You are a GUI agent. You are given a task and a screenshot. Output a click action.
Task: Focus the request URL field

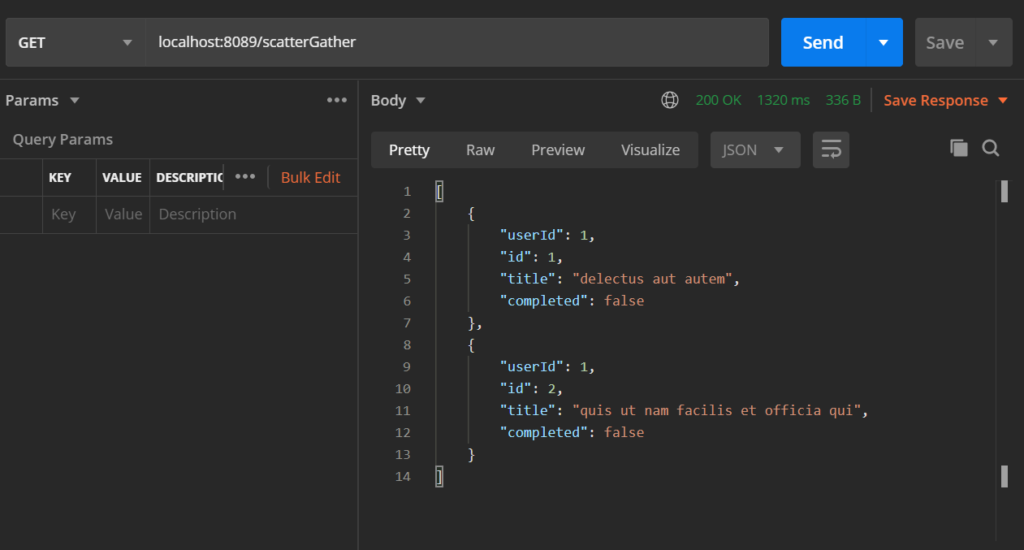pos(456,42)
